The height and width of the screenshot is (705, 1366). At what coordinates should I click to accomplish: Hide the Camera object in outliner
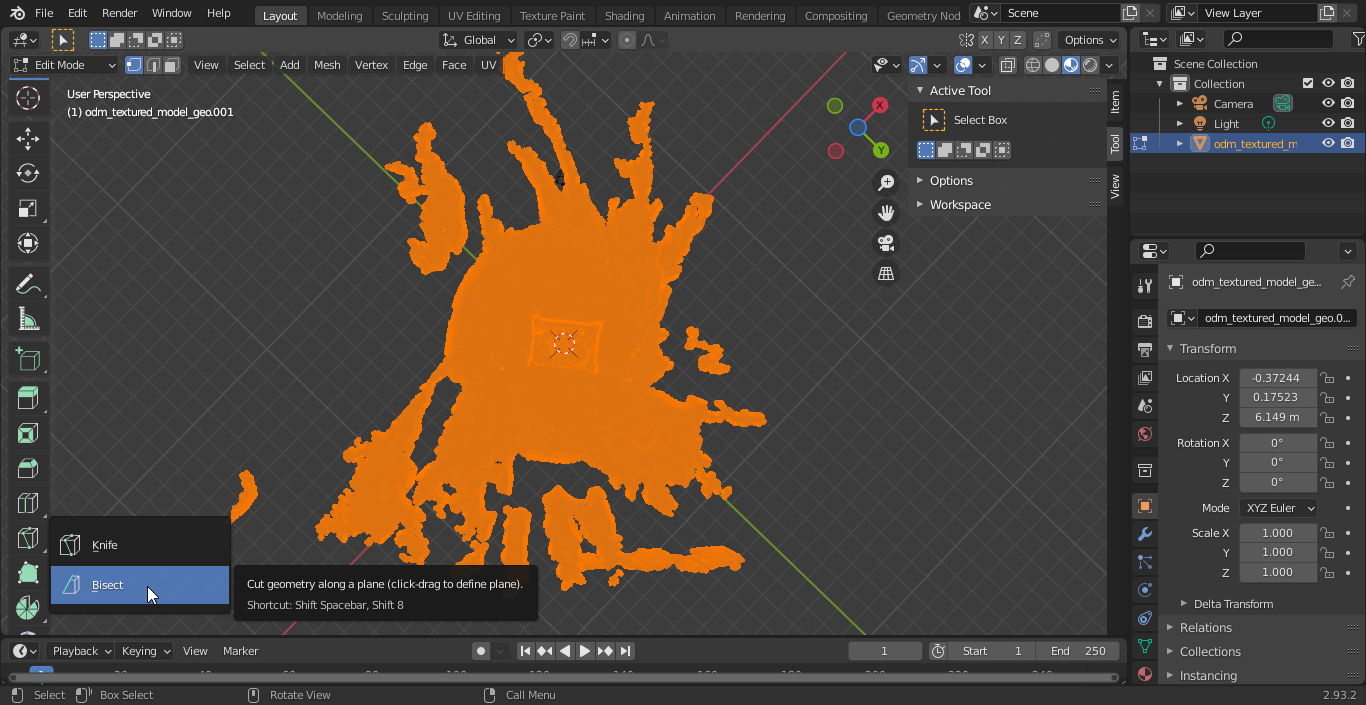pos(1328,104)
